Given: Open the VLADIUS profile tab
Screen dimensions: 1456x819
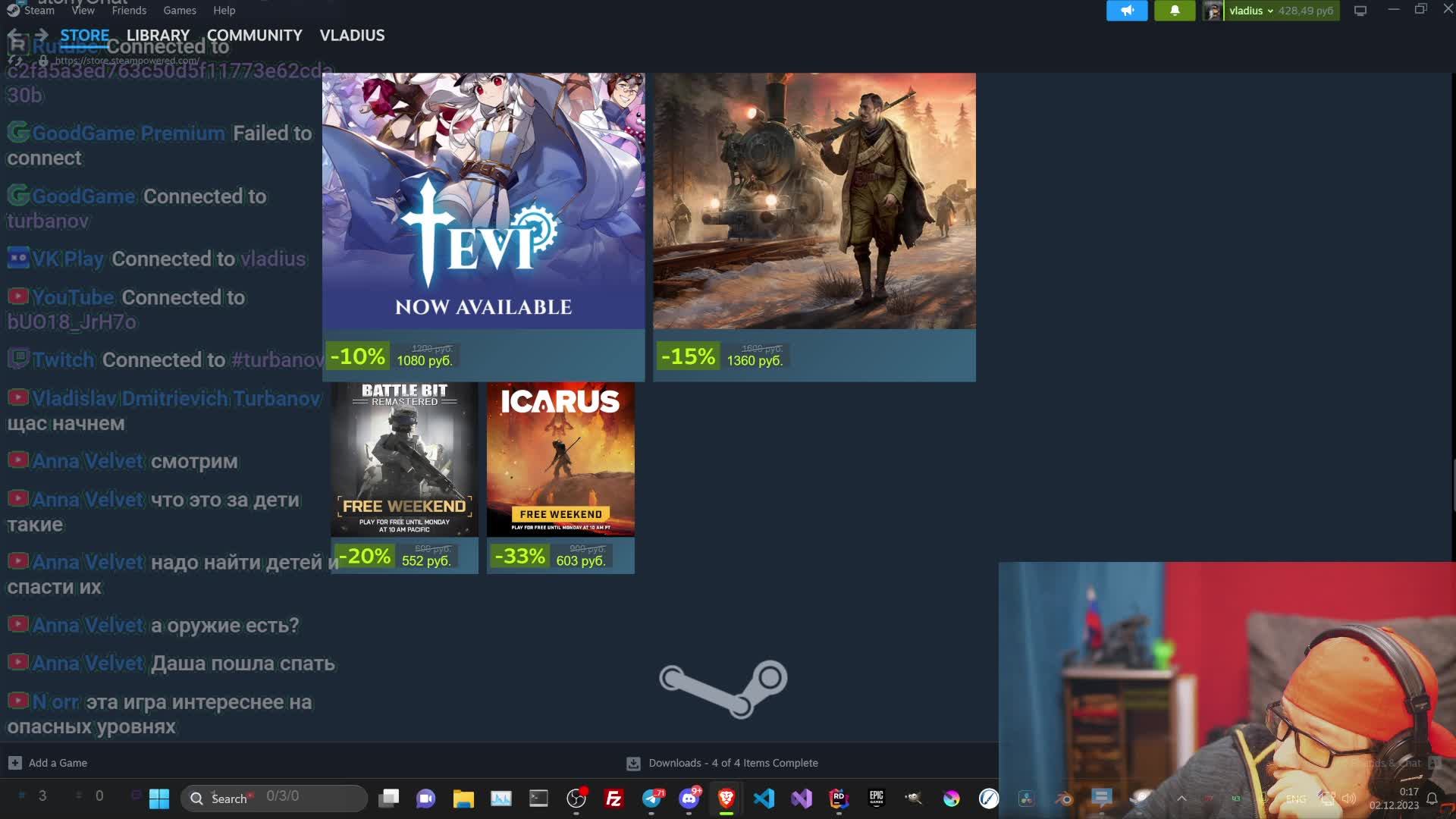Looking at the screenshot, I should tap(352, 36).
